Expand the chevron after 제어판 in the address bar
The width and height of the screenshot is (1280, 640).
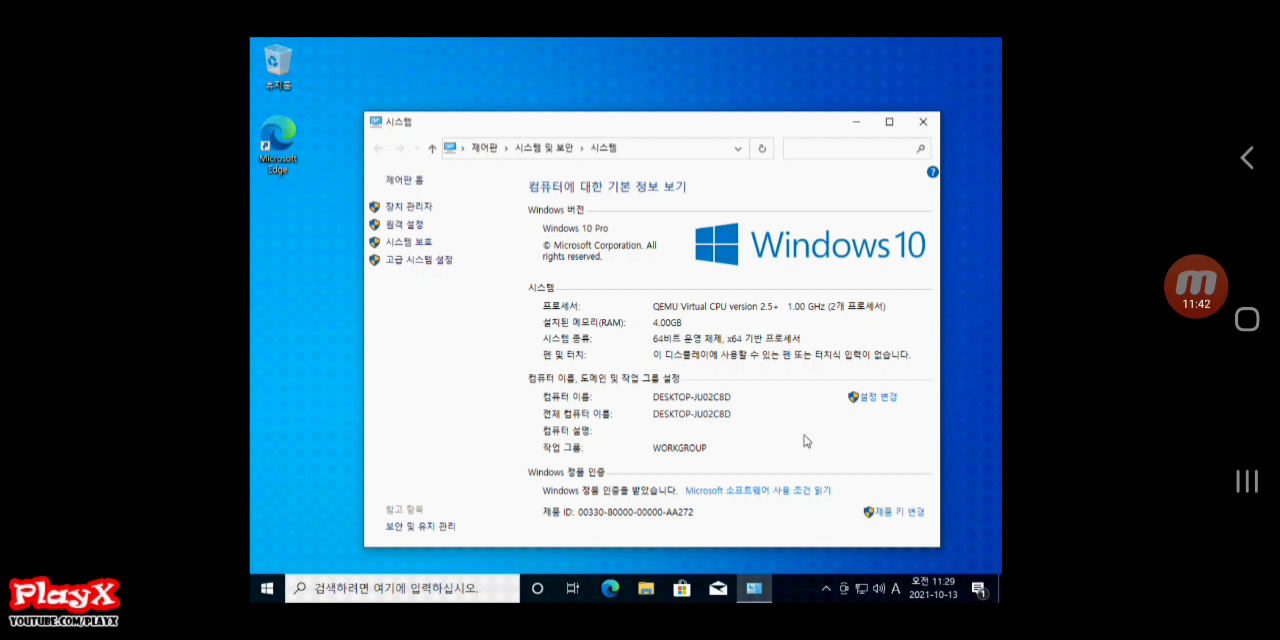point(506,148)
